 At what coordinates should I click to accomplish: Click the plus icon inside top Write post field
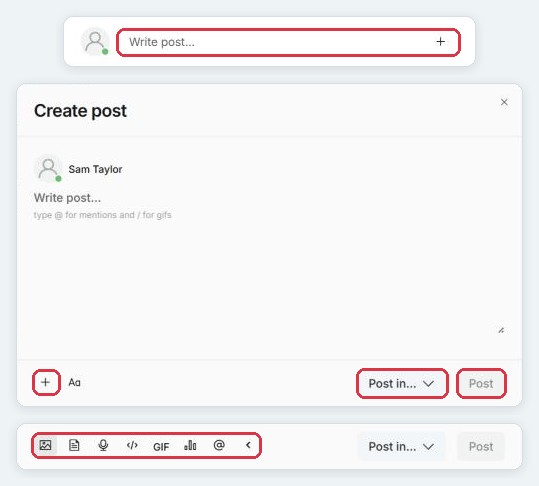click(x=440, y=42)
